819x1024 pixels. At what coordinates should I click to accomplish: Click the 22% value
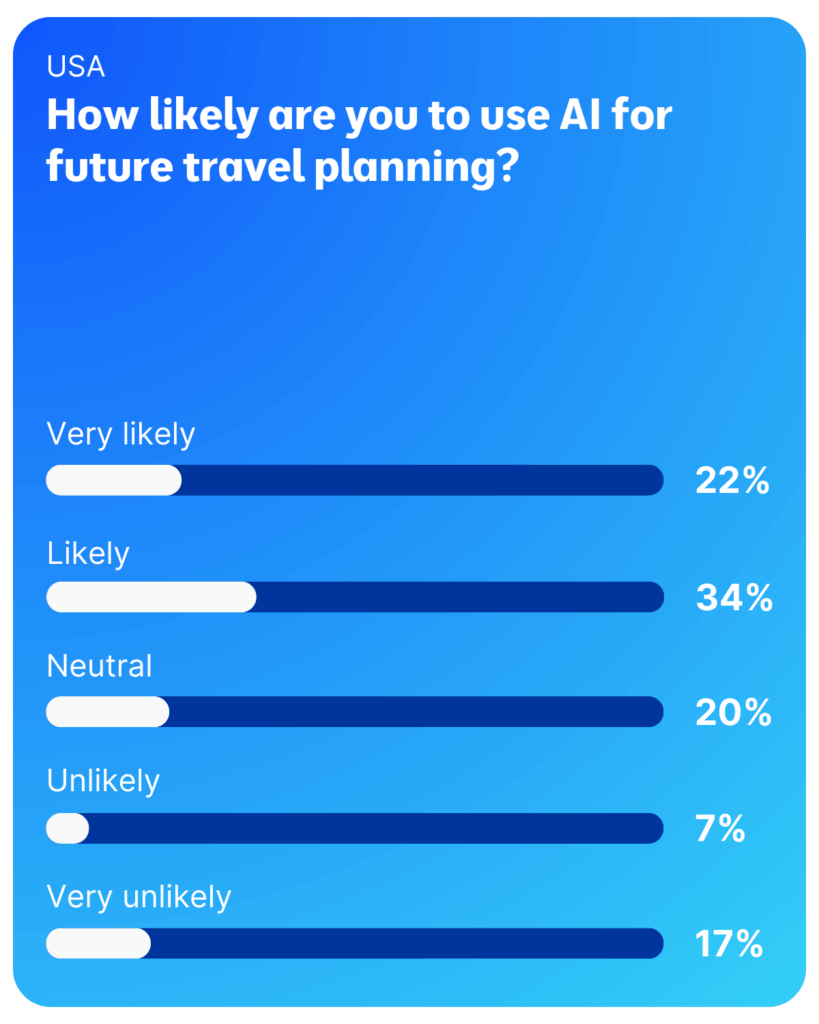[732, 481]
